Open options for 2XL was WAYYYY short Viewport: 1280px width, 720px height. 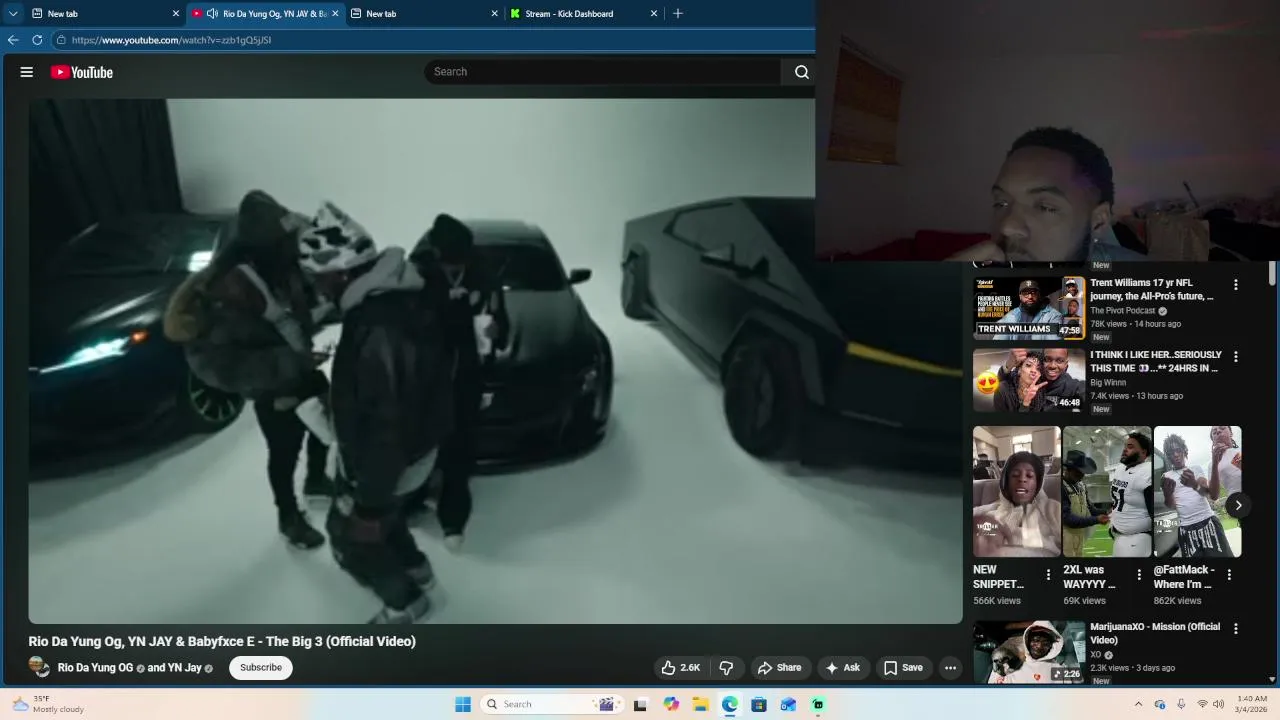click(1139, 575)
